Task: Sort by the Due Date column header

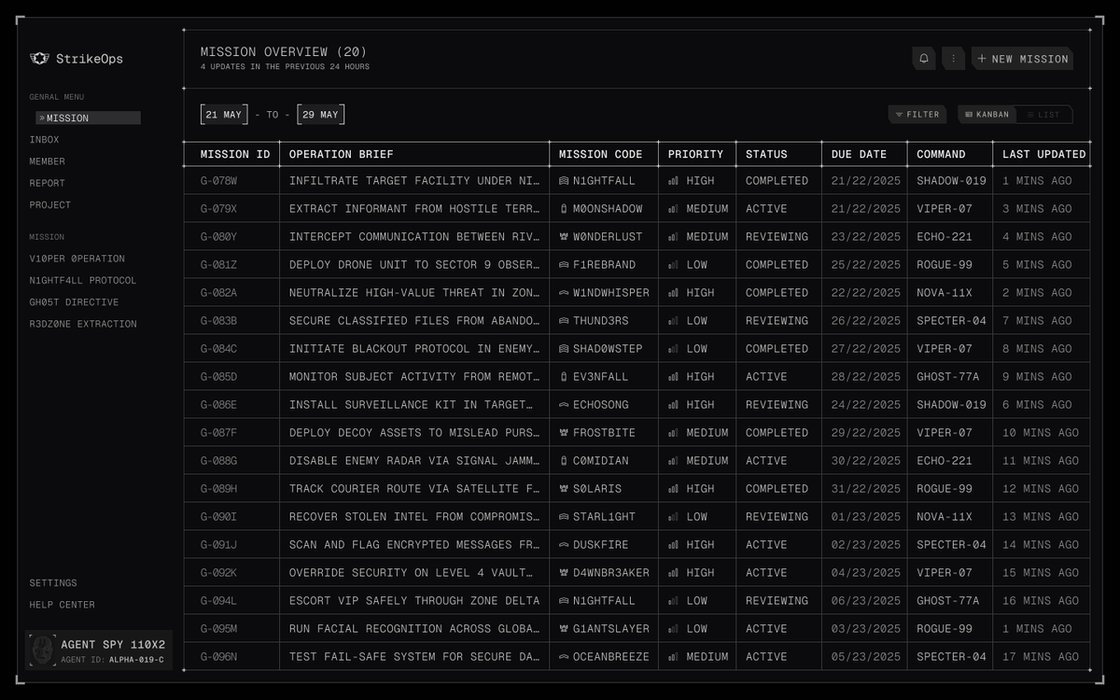Action: (859, 154)
